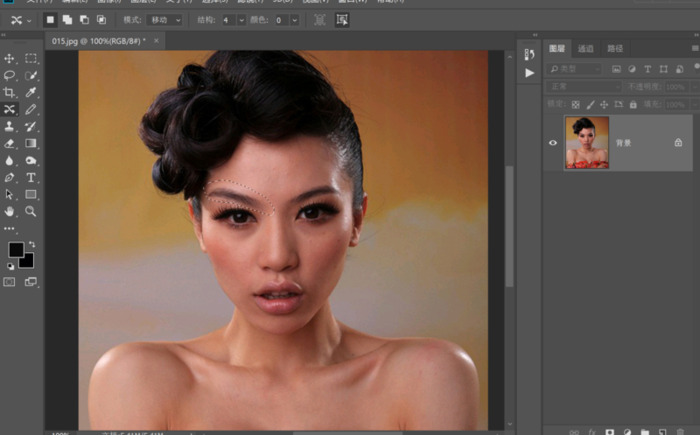Select the Lasso tool
The image size is (700, 435).
(x=10, y=76)
